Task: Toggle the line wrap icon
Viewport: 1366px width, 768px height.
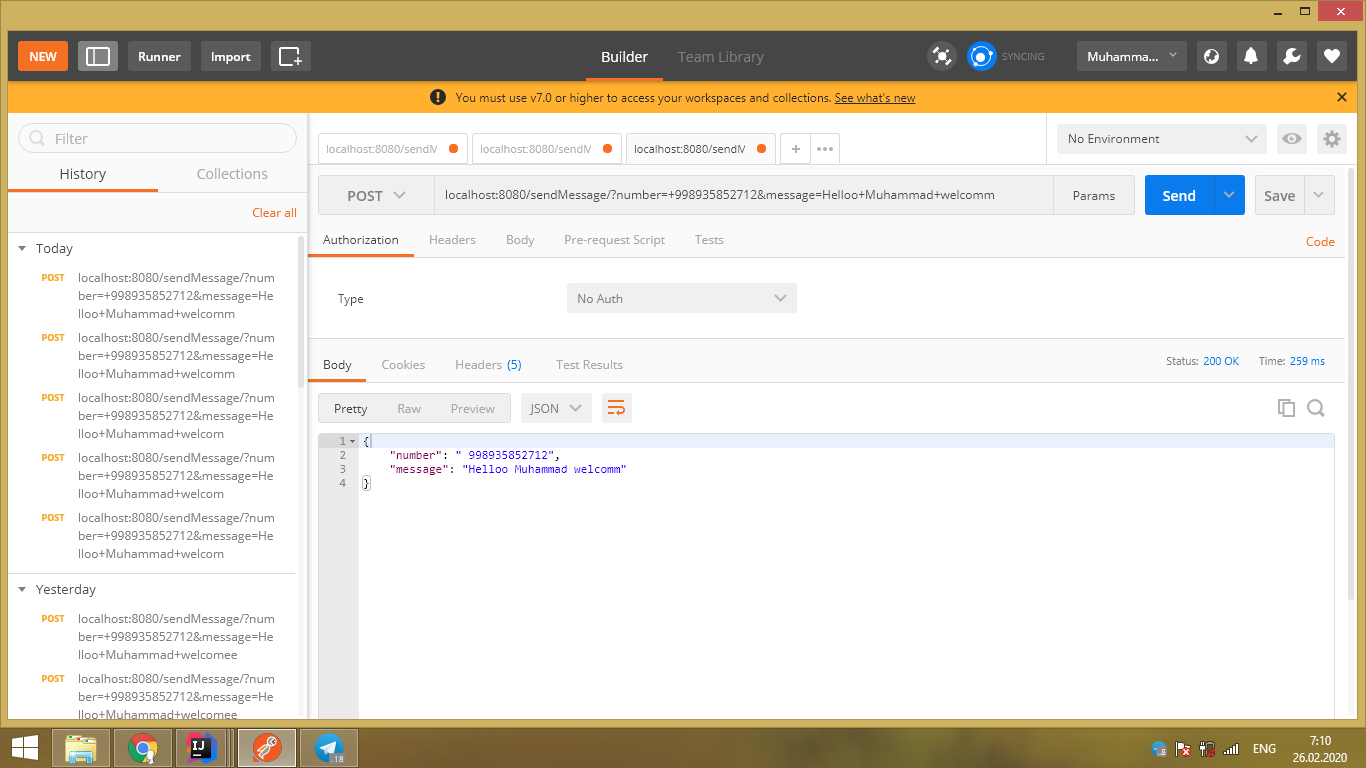Action: 617,408
